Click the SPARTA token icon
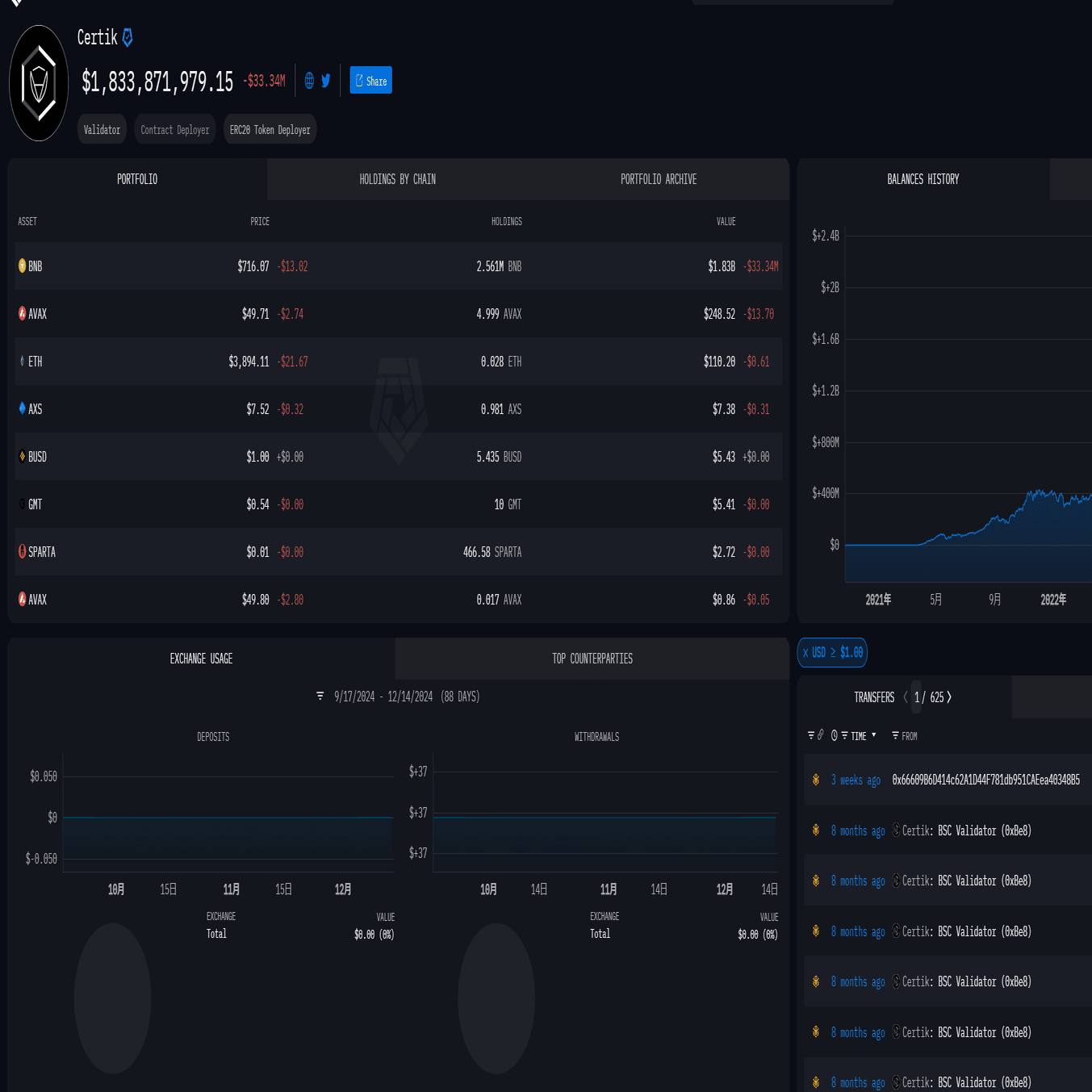1092x1092 pixels. tap(22, 551)
